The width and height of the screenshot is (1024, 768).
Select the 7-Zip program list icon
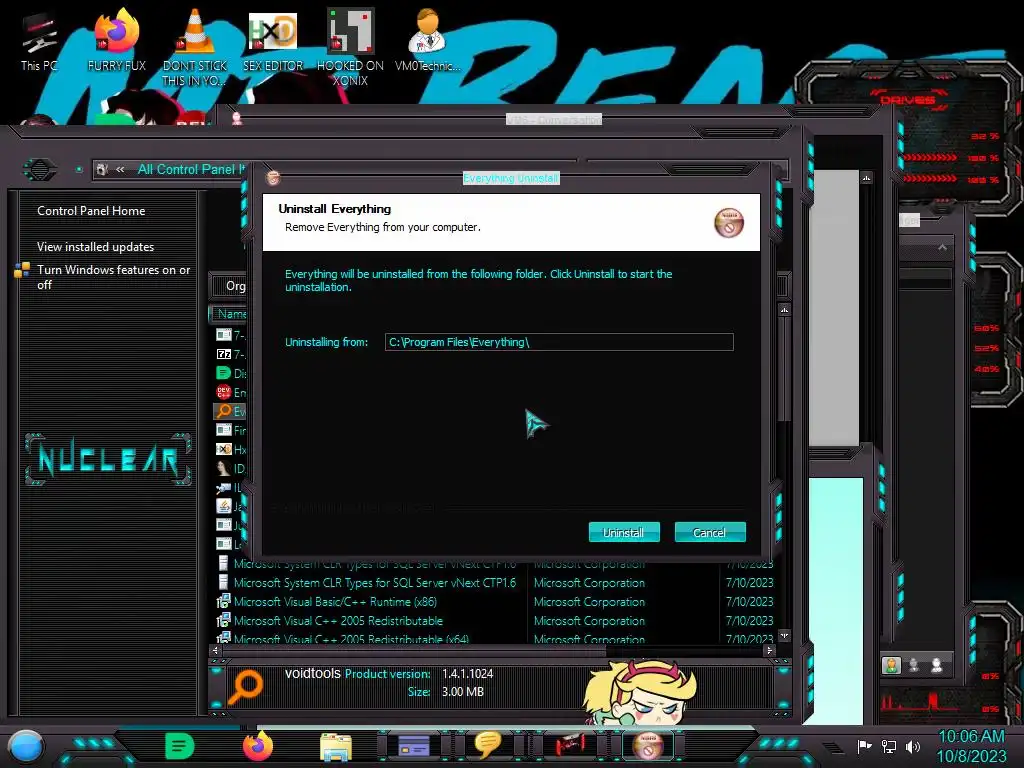coord(223,354)
